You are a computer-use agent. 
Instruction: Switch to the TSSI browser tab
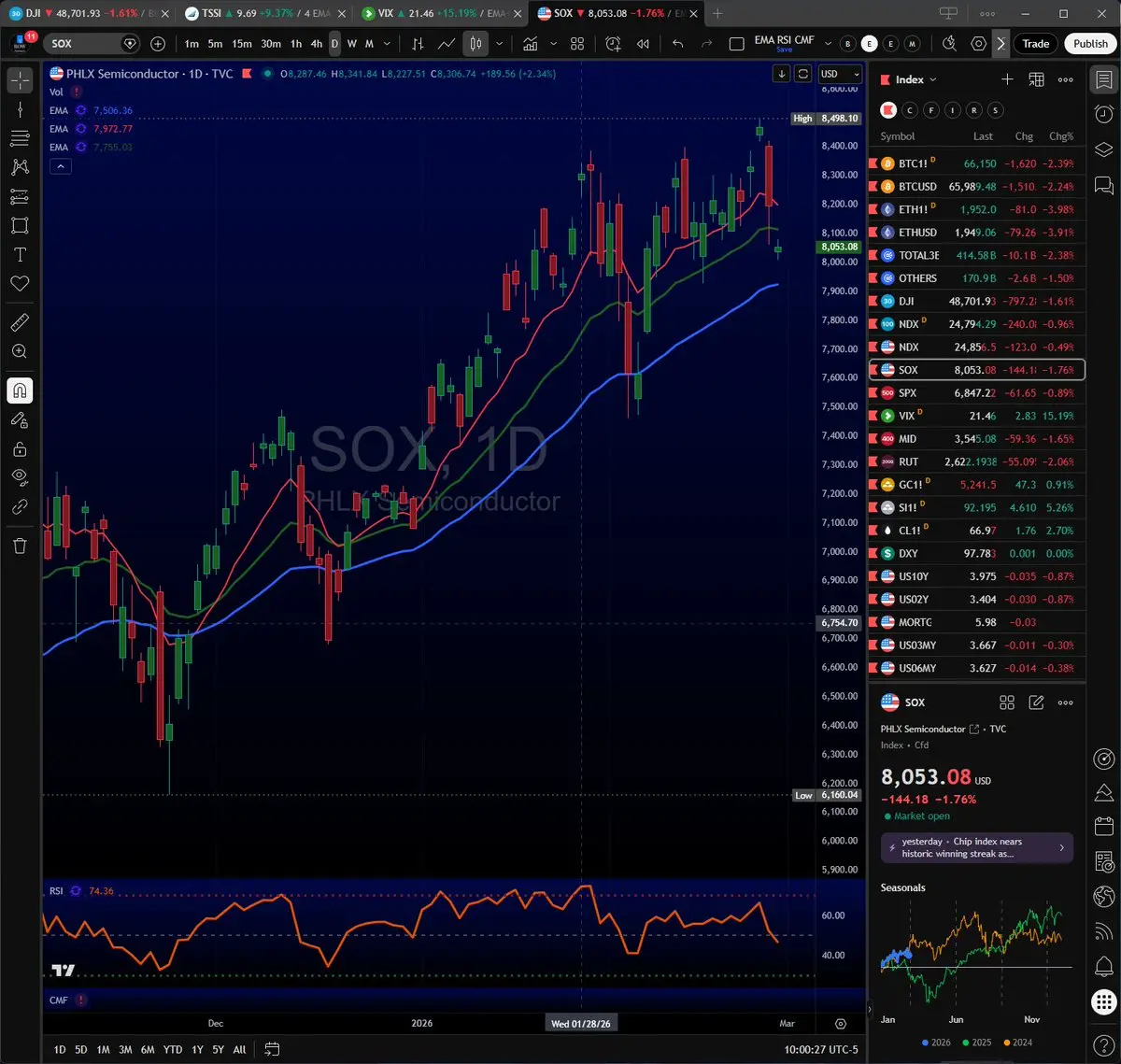click(263, 13)
